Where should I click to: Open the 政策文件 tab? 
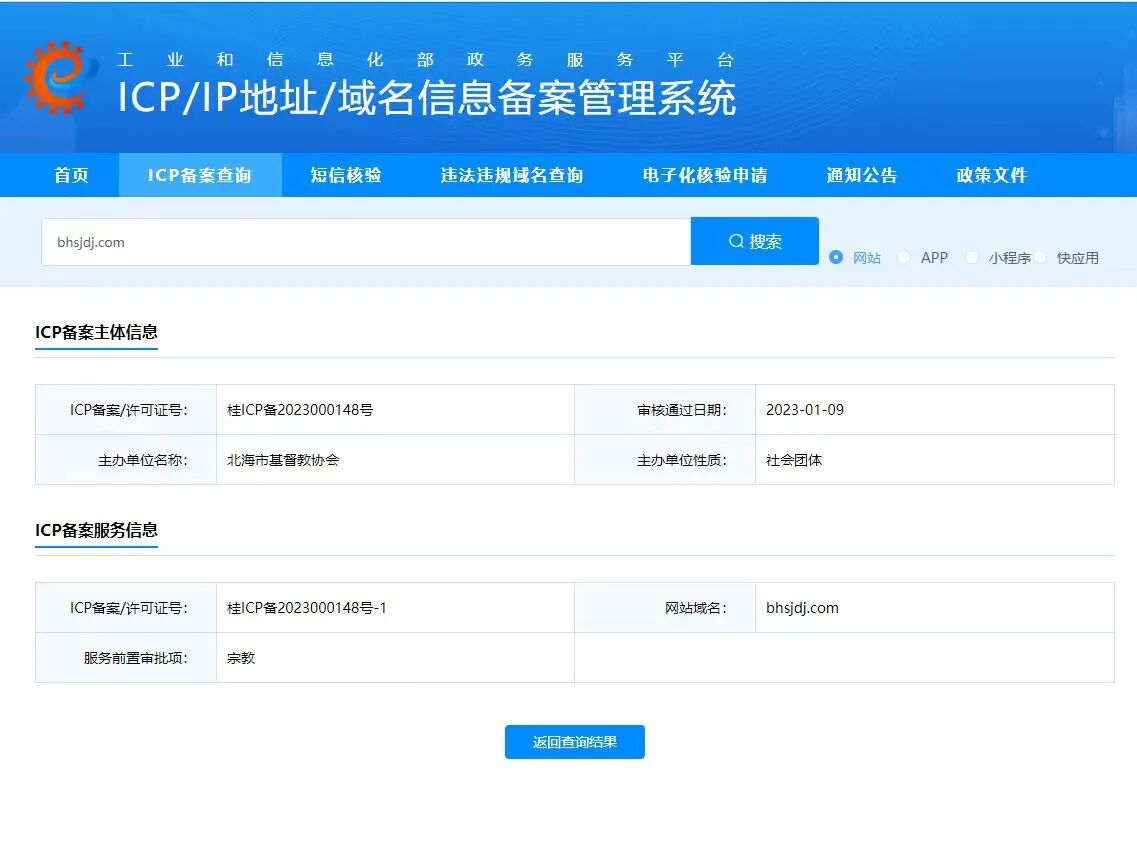pos(991,175)
